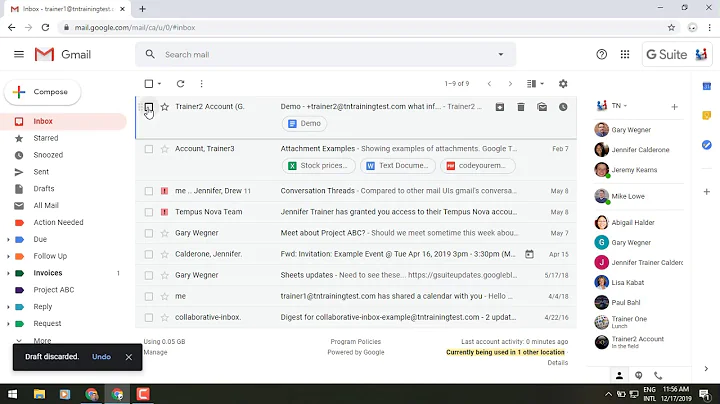Open the Google apps grid
The height and width of the screenshot is (404, 720).
[625, 55]
